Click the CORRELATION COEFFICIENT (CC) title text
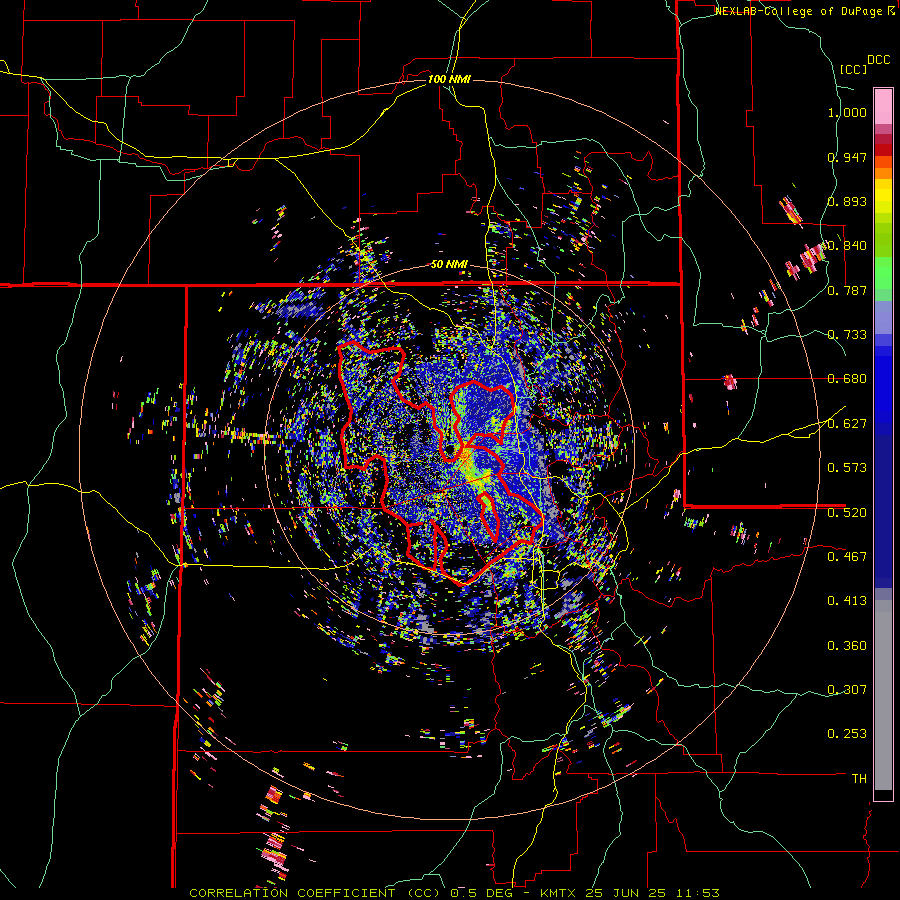 coord(315,893)
